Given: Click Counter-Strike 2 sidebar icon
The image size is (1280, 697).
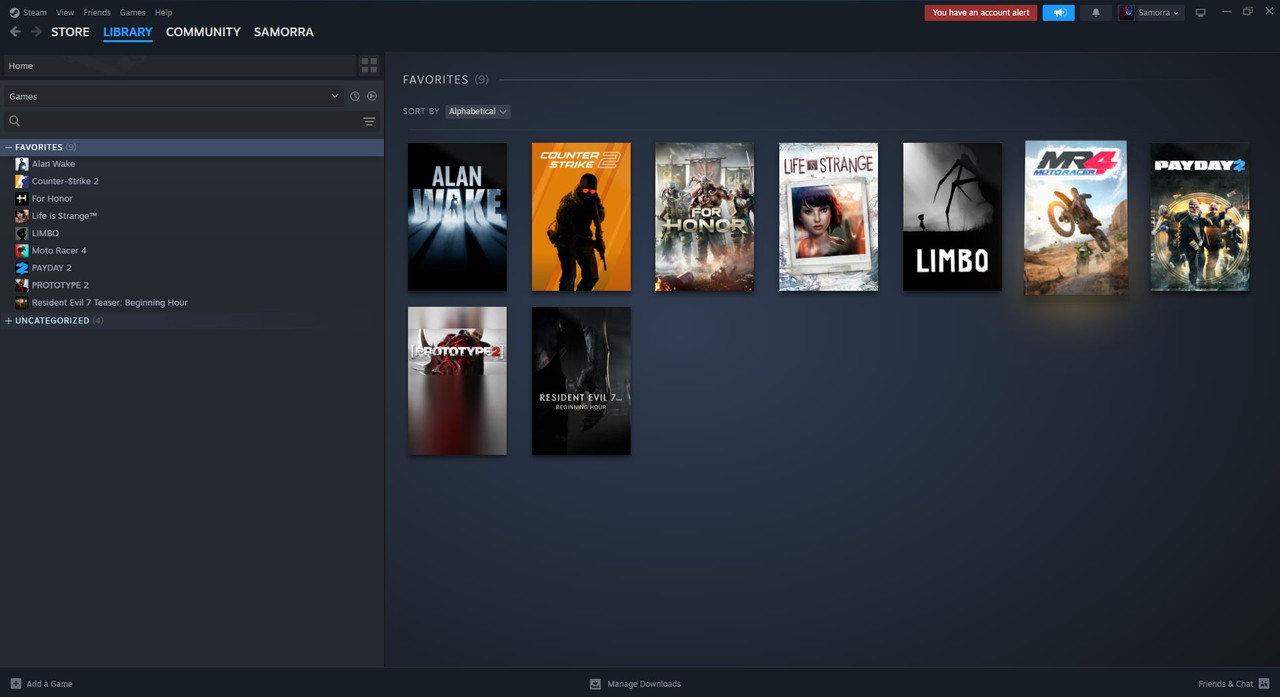Looking at the screenshot, I should pyautogui.click(x=22, y=181).
